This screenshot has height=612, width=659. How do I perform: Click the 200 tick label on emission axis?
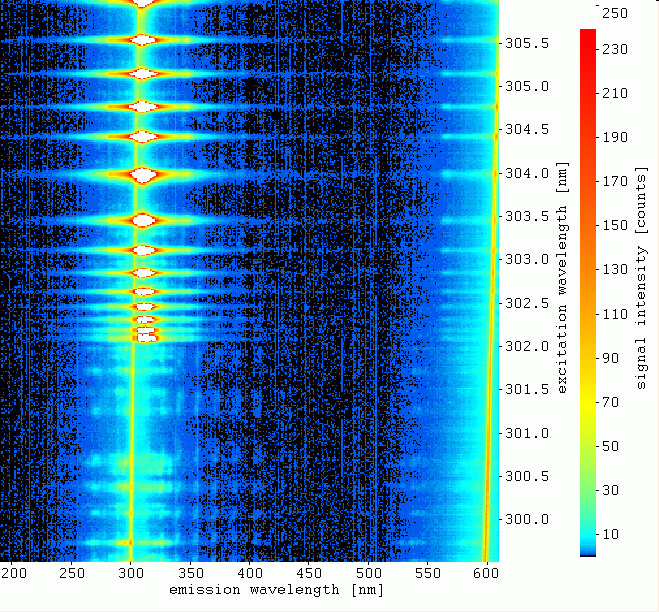(x=14, y=573)
